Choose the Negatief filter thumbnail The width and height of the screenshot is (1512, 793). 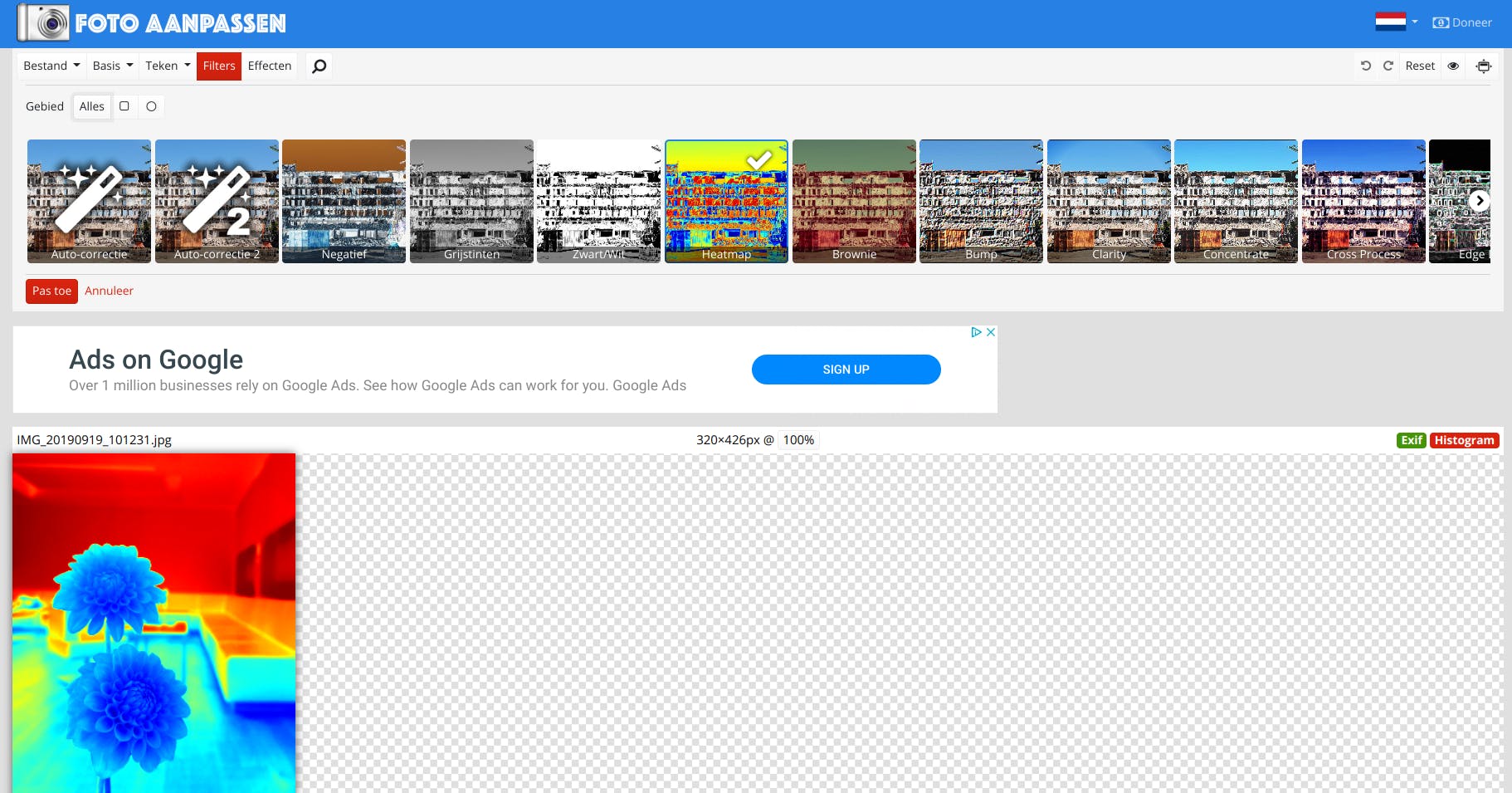[x=344, y=201]
